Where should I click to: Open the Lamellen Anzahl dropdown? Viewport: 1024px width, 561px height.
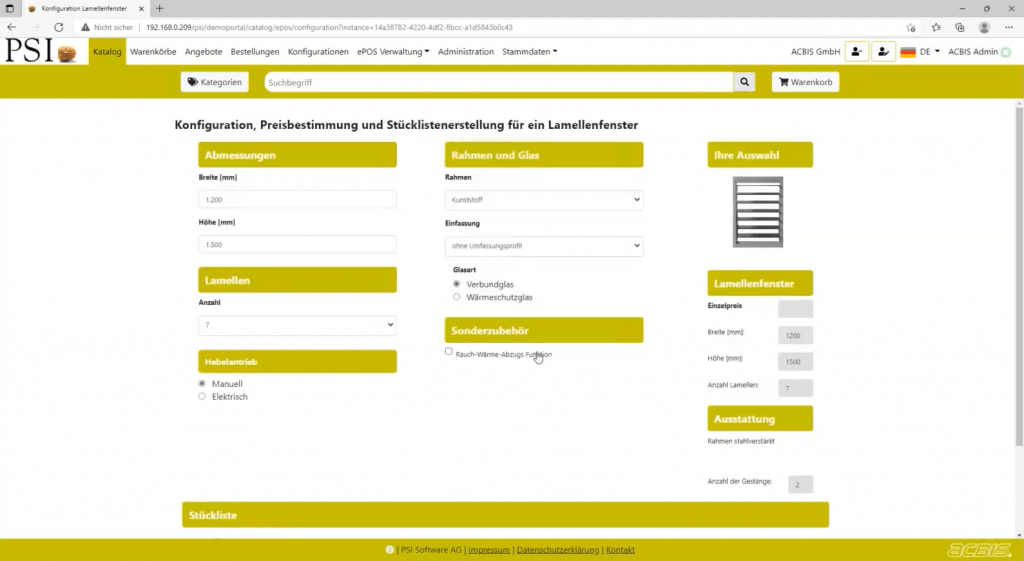coord(297,325)
